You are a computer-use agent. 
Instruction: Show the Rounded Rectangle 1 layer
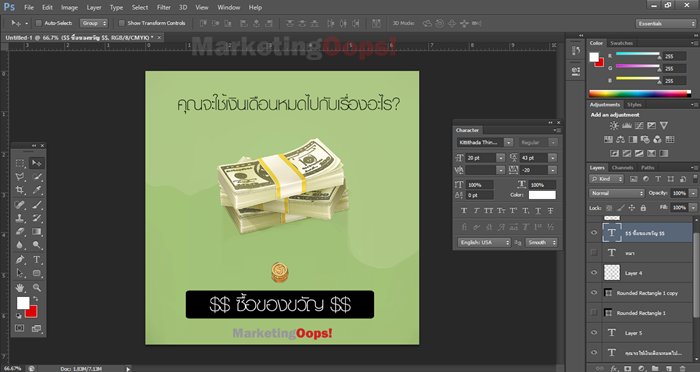pos(594,313)
